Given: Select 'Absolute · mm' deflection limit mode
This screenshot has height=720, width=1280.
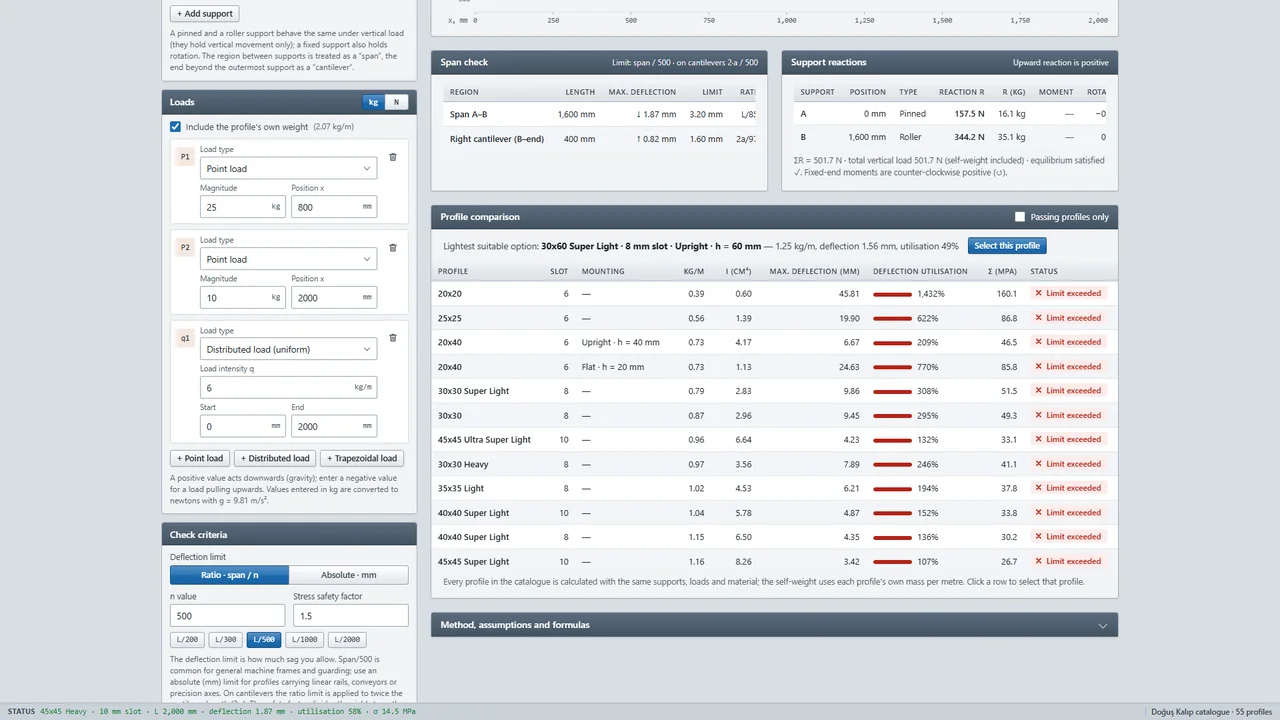Looking at the screenshot, I should [349, 575].
